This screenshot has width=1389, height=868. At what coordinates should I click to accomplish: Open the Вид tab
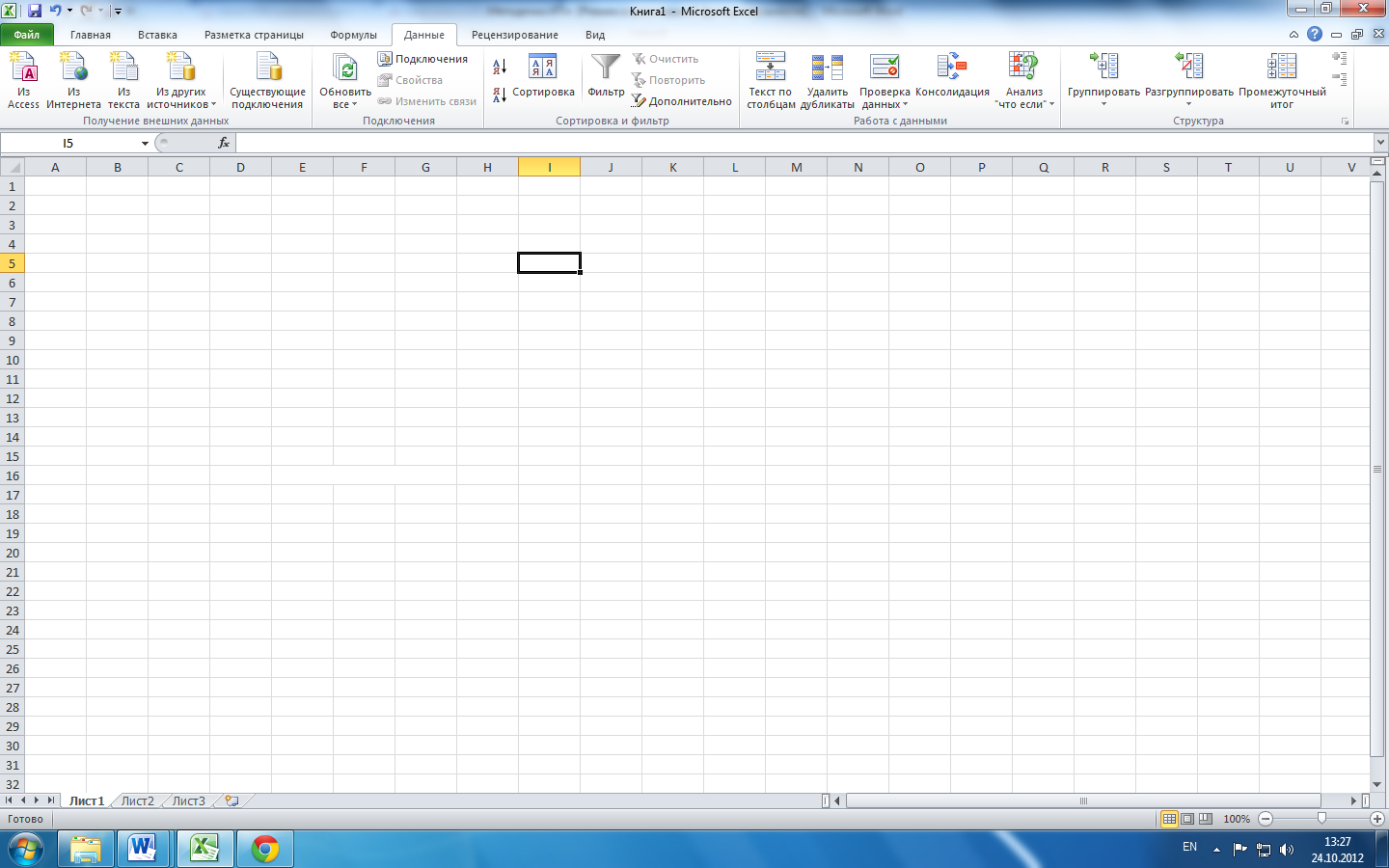click(x=595, y=35)
